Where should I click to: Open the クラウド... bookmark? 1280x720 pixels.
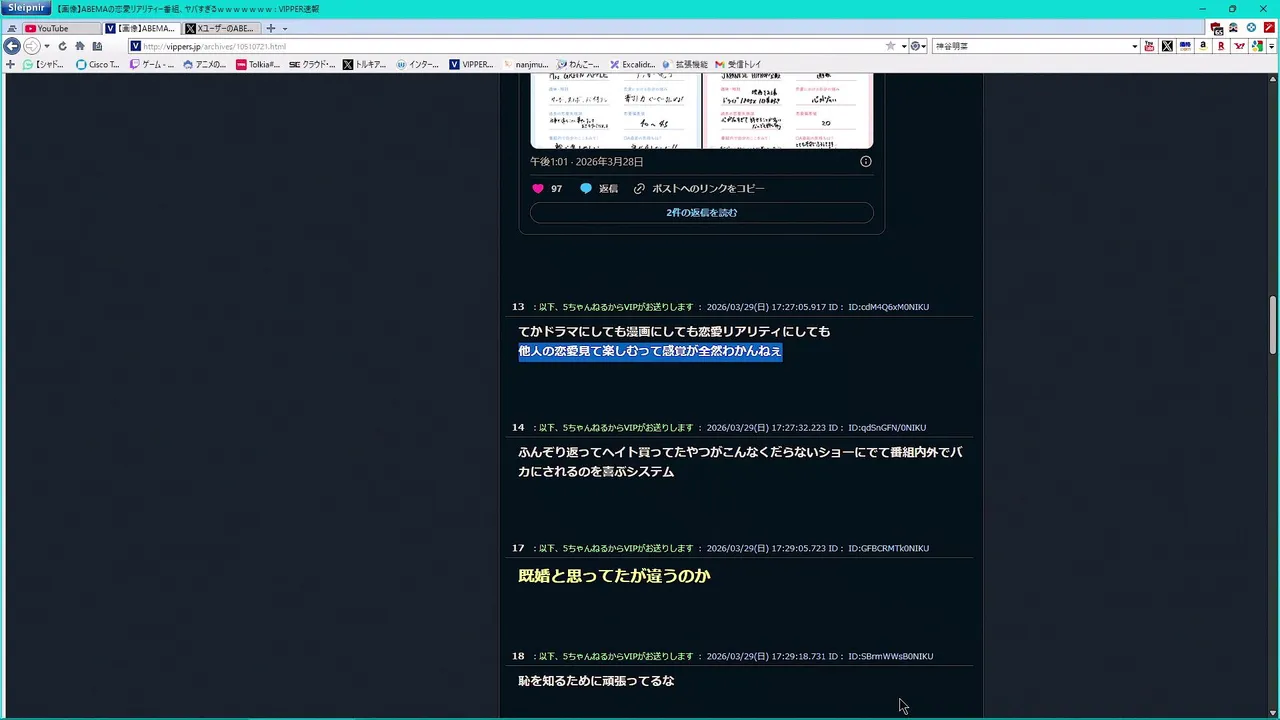[x=312, y=64]
